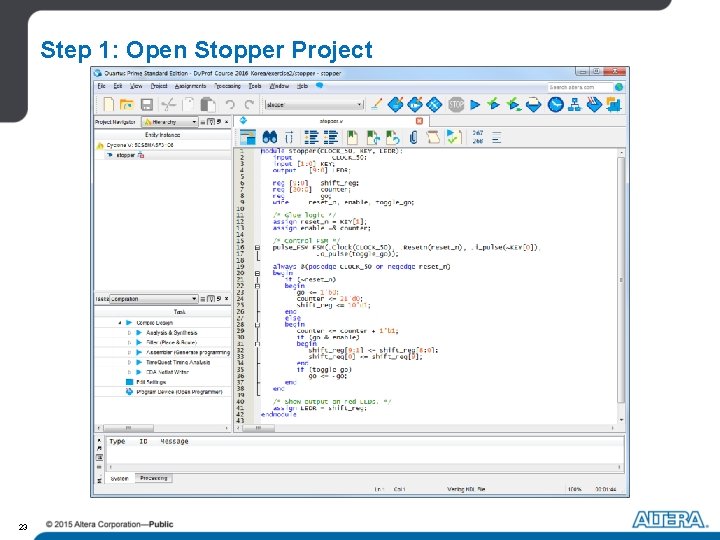This screenshot has width=720, height=540.
Task: Collapse the code fold marker at line 20
Action: 257,273
